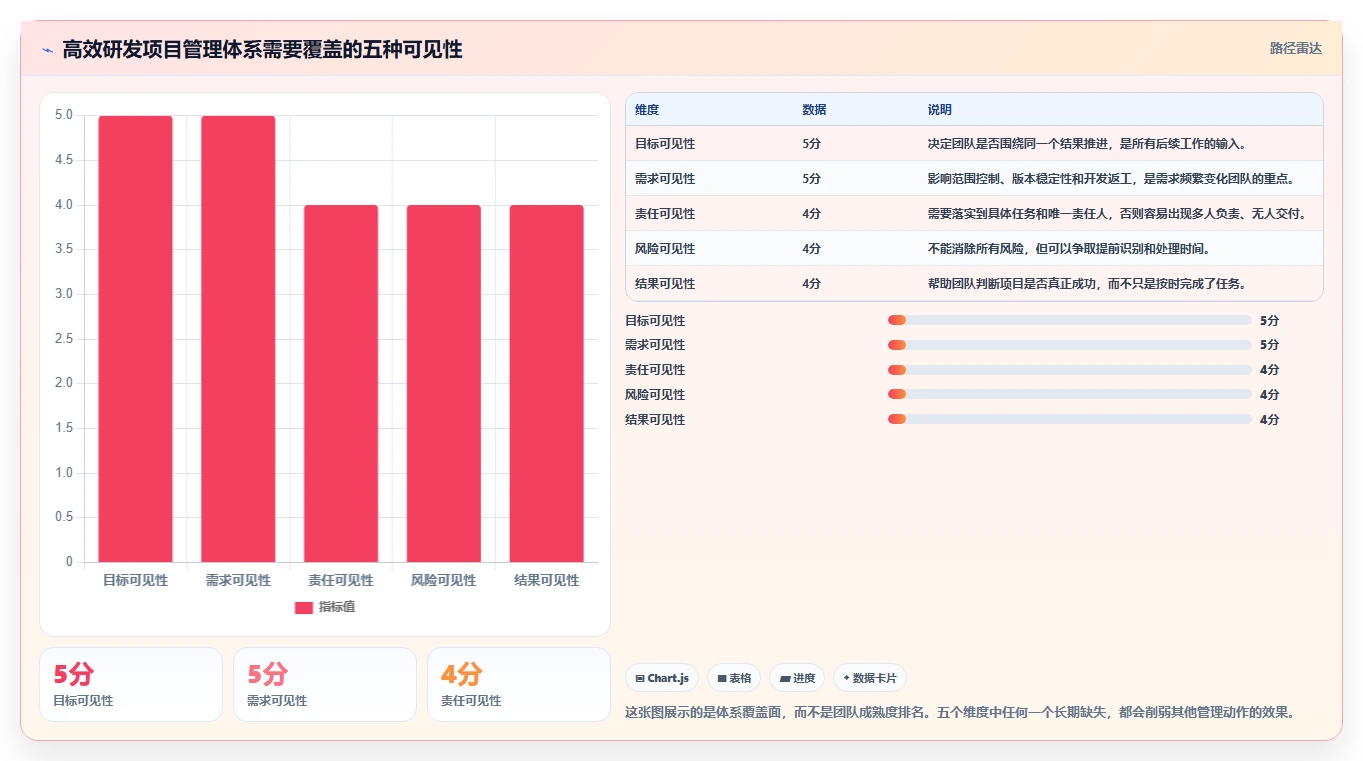Click the 风险可见性 x-axis label
Viewport: 1363px width, 761px height.
coord(444,580)
